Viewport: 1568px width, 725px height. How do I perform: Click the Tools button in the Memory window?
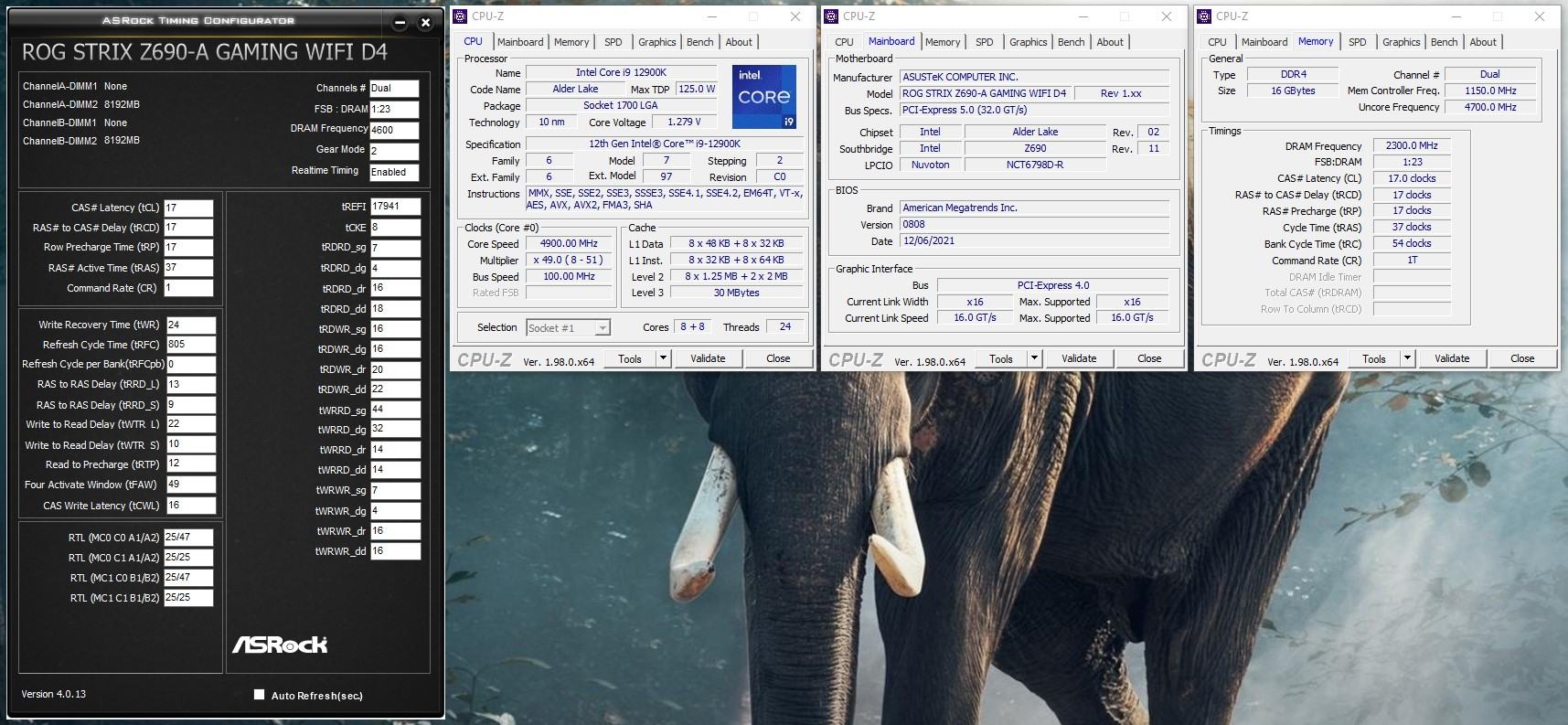(x=1374, y=358)
